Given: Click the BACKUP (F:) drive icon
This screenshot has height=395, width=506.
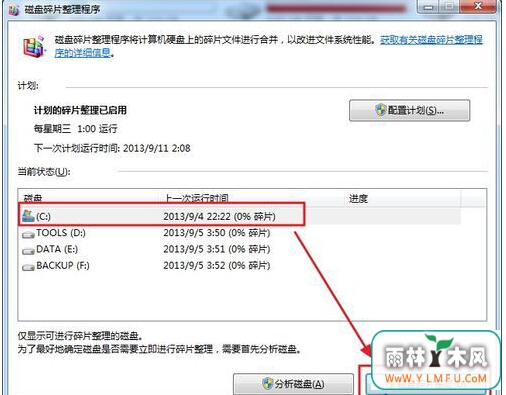Looking at the screenshot, I should (28, 267).
